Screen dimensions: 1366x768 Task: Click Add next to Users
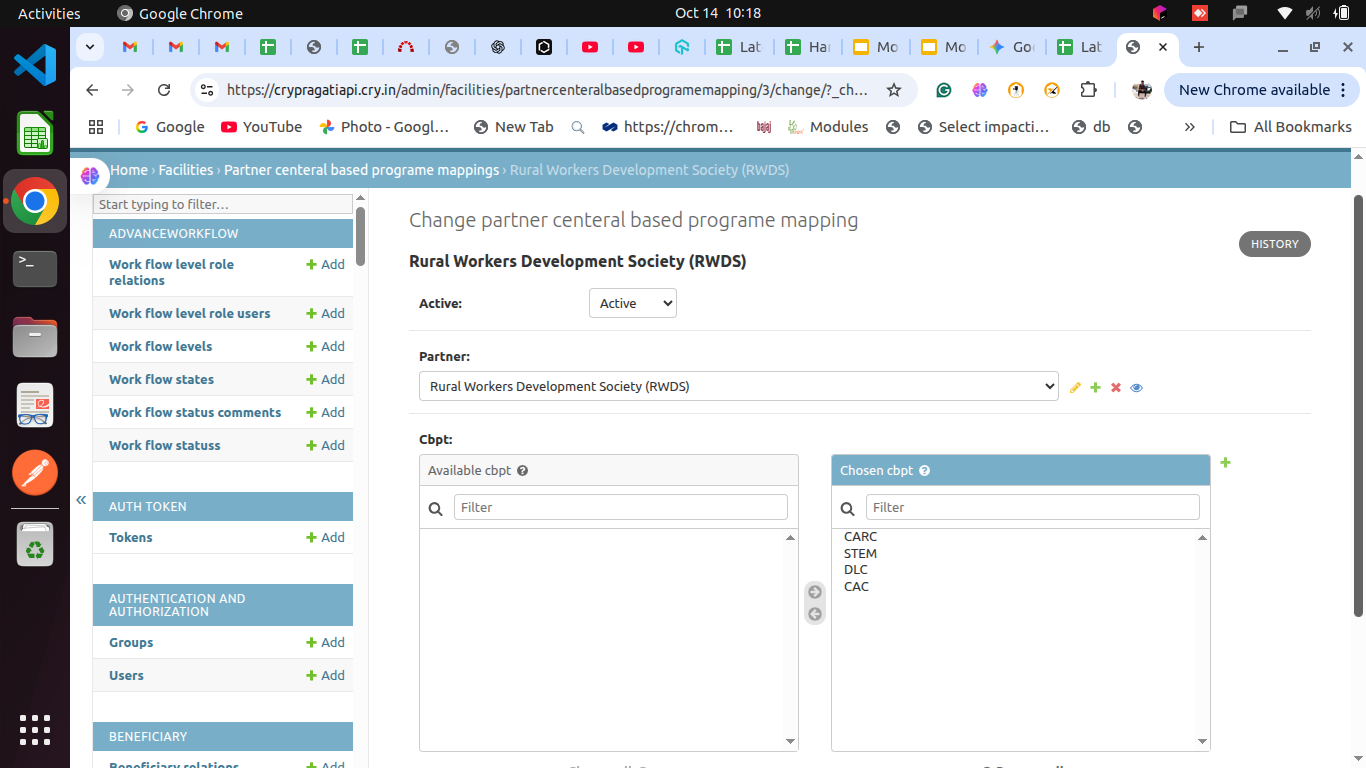(x=325, y=675)
